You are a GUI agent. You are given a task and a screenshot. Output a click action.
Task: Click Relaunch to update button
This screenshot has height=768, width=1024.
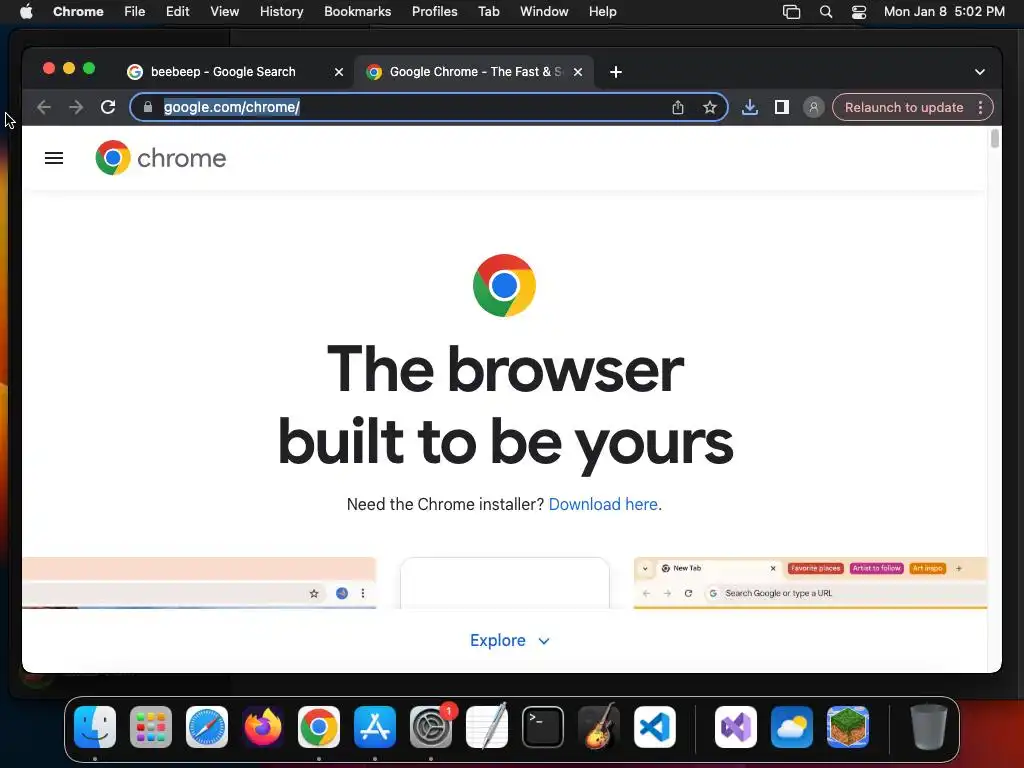click(904, 107)
